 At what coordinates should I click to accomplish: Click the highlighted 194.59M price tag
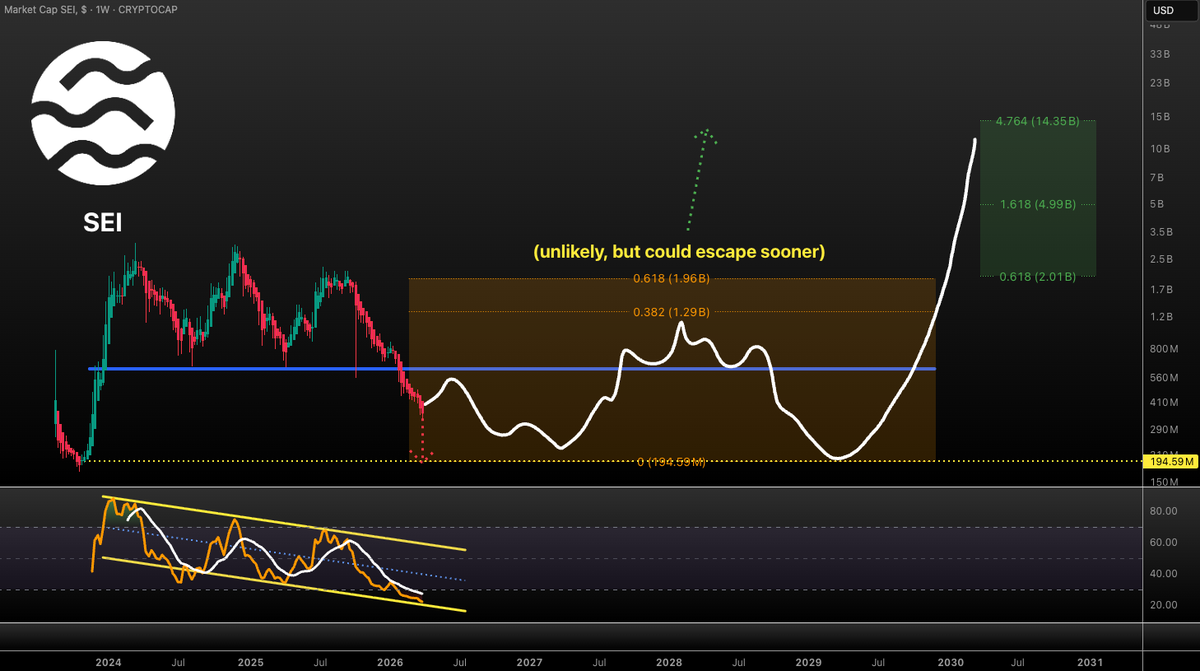[1170, 461]
